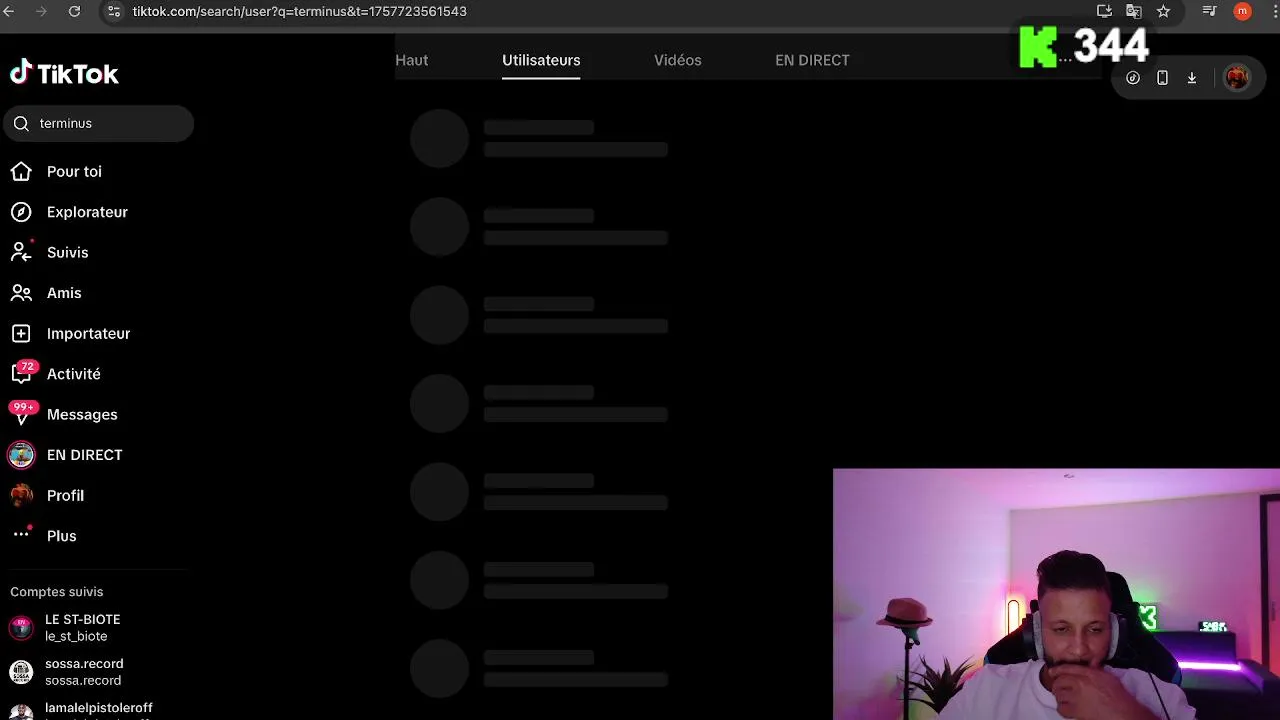Open Explorateur compass icon
The height and width of the screenshot is (720, 1280).
coord(21,212)
